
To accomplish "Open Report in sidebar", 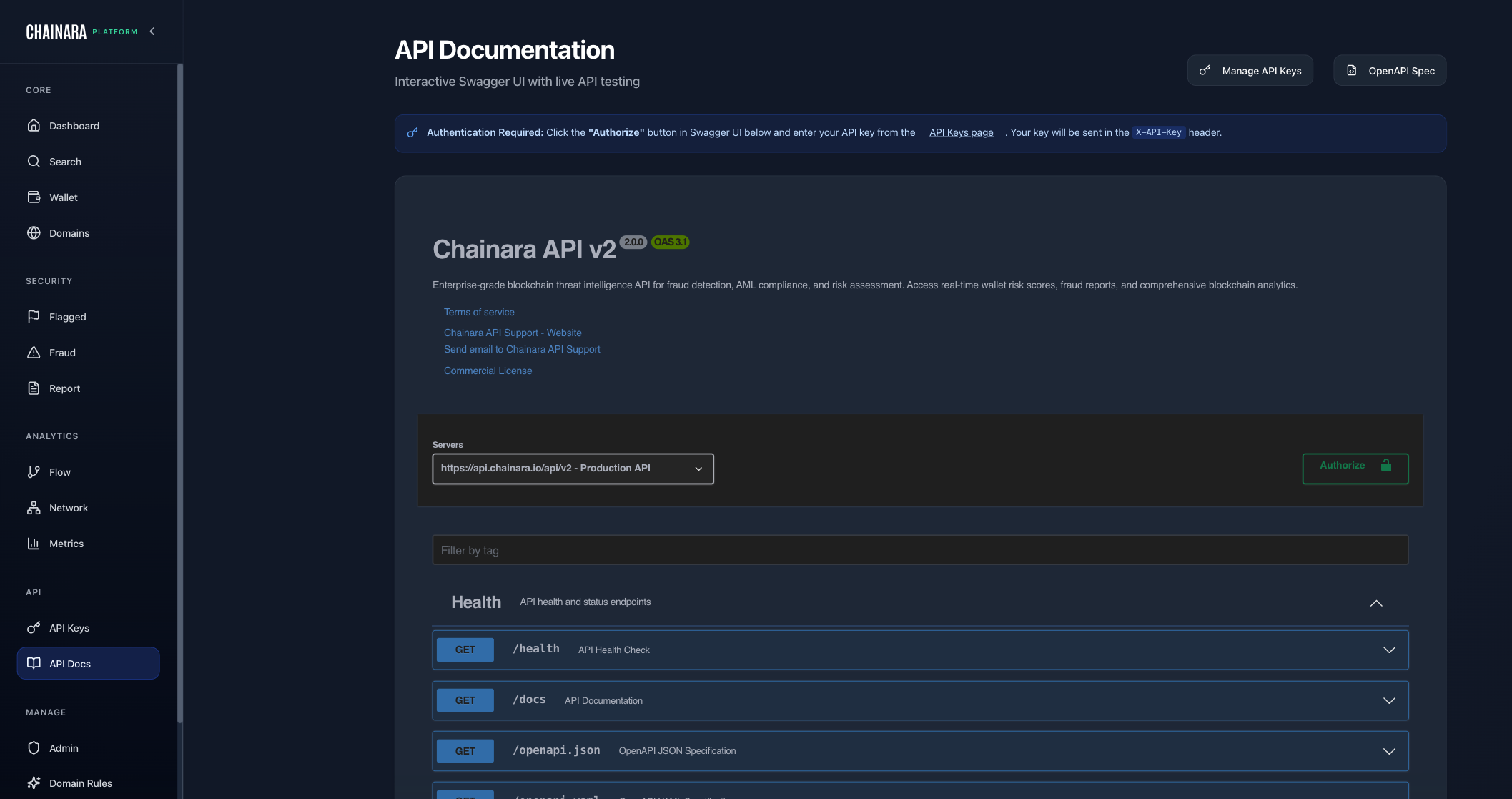I will (x=88, y=388).
